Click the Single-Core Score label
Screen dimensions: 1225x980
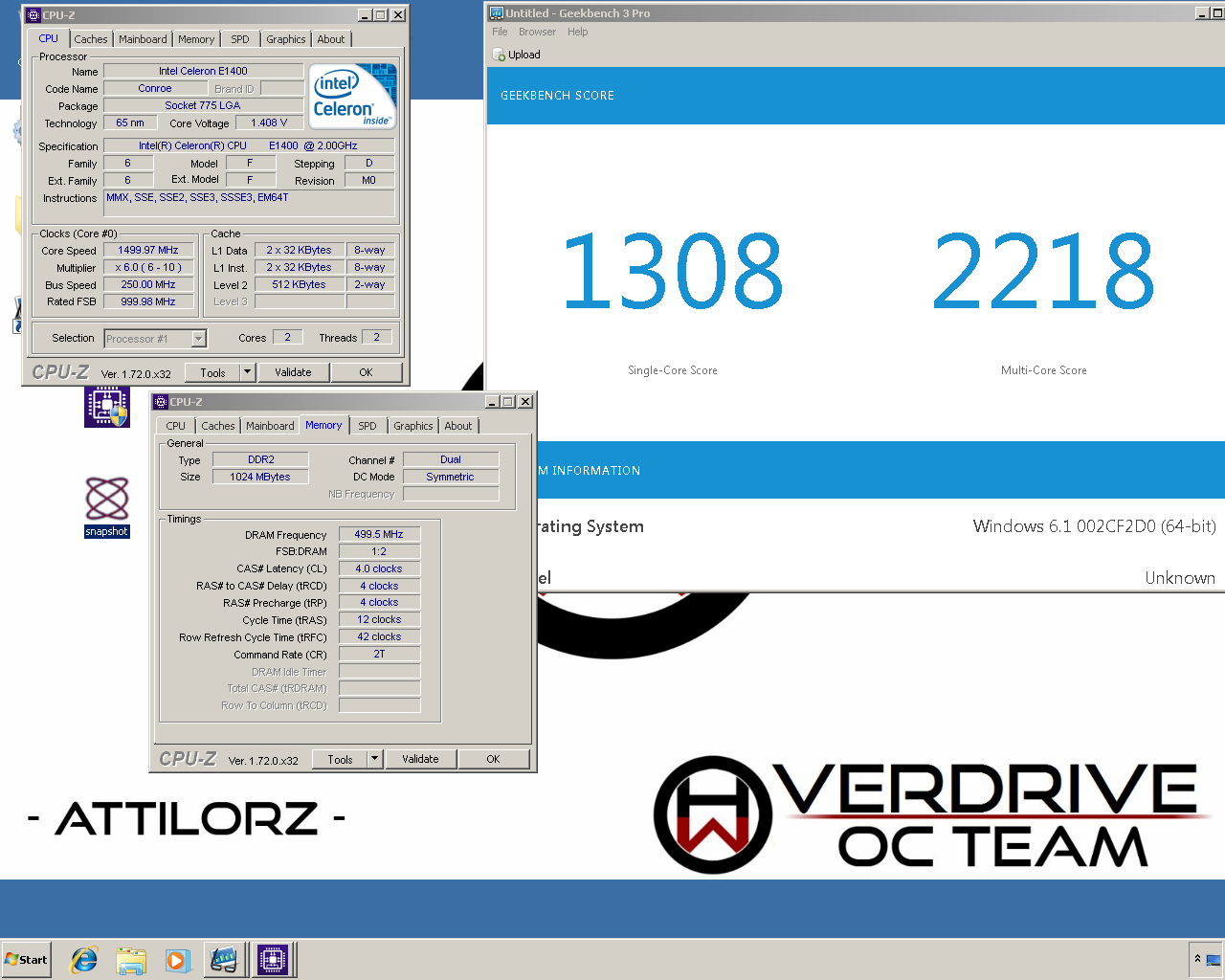click(673, 370)
